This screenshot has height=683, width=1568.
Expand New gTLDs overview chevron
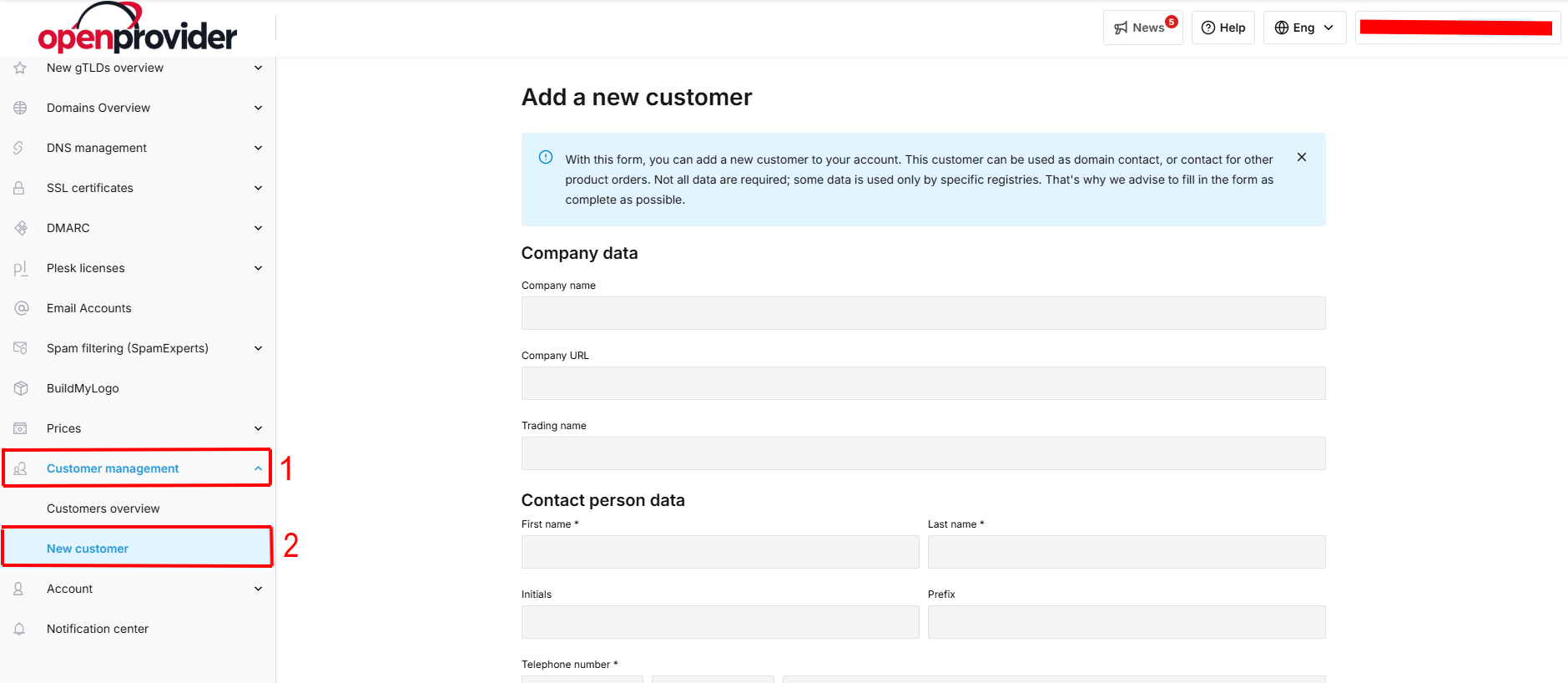coord(259,68)
